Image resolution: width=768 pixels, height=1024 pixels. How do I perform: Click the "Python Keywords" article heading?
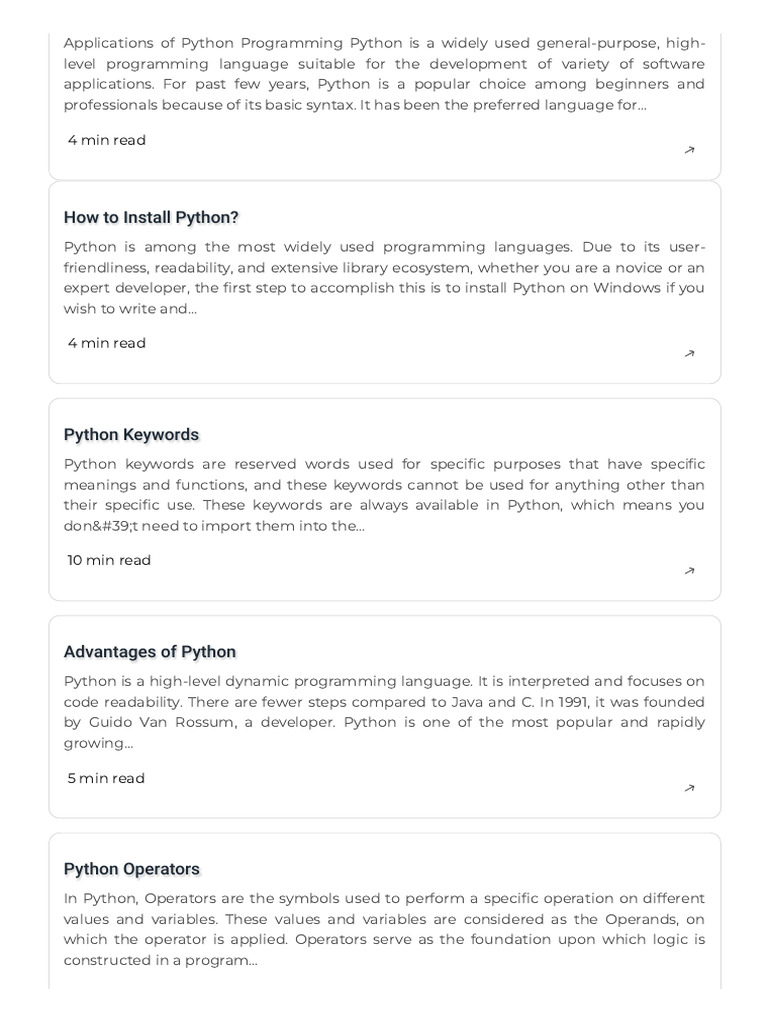click(x=131, y=434)
